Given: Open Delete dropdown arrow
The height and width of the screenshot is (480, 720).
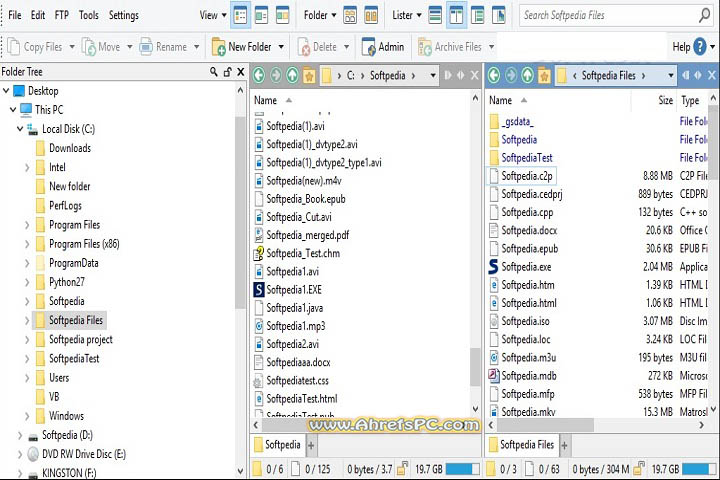Looking at the screenshot, I should pos(347,47).
